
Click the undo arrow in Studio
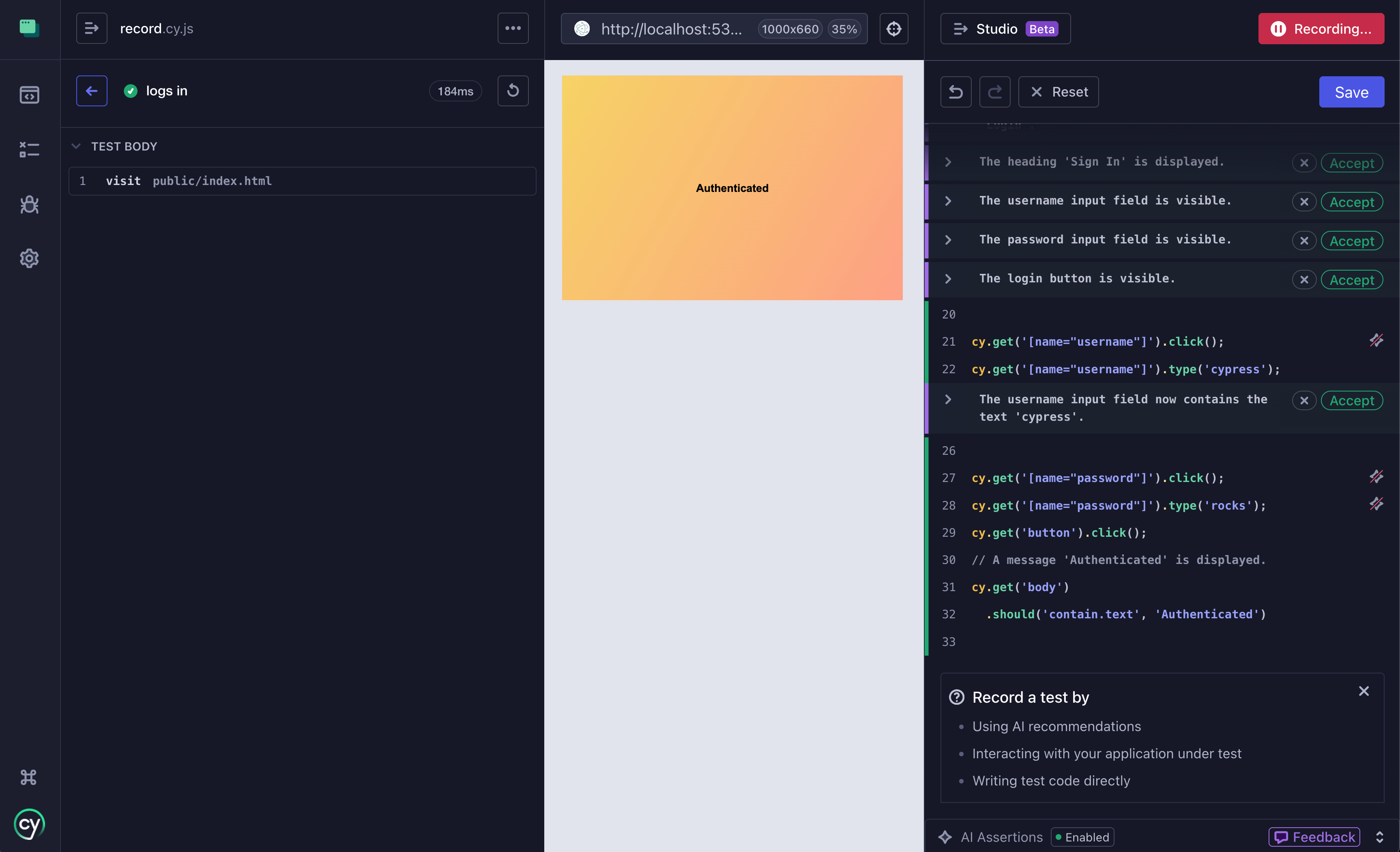[956, 92]
